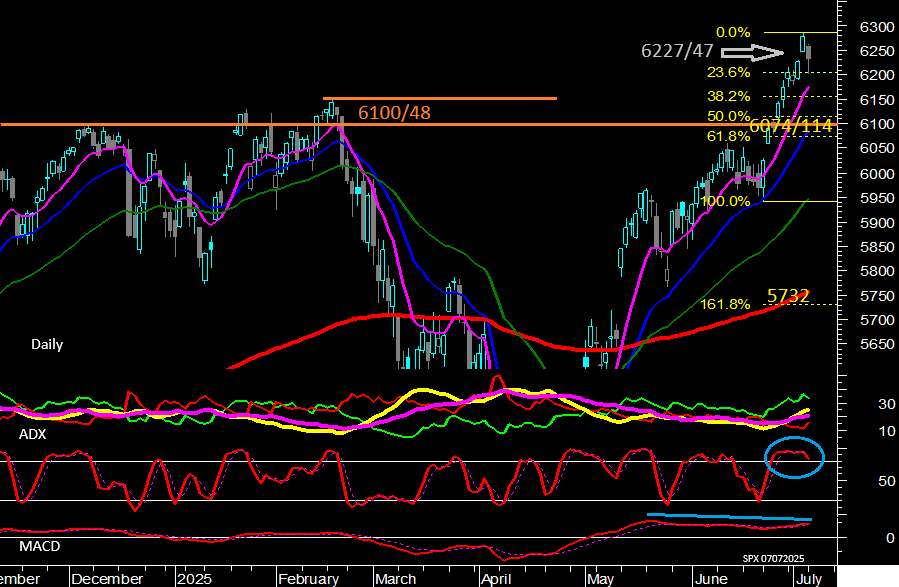Select the 61.8% Fibonacci label
Viewport: 899px width, 587px height.
coord(728,136)
